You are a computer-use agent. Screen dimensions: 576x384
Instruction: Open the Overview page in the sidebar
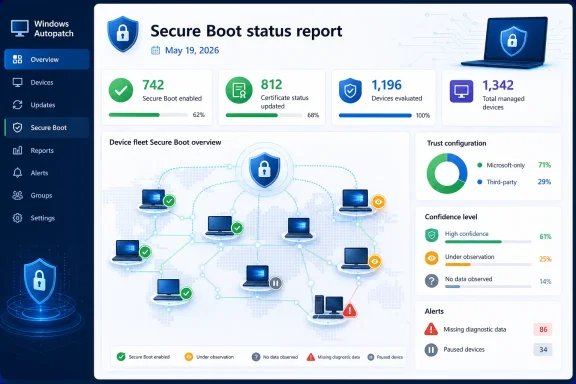[x=47, y=59]
